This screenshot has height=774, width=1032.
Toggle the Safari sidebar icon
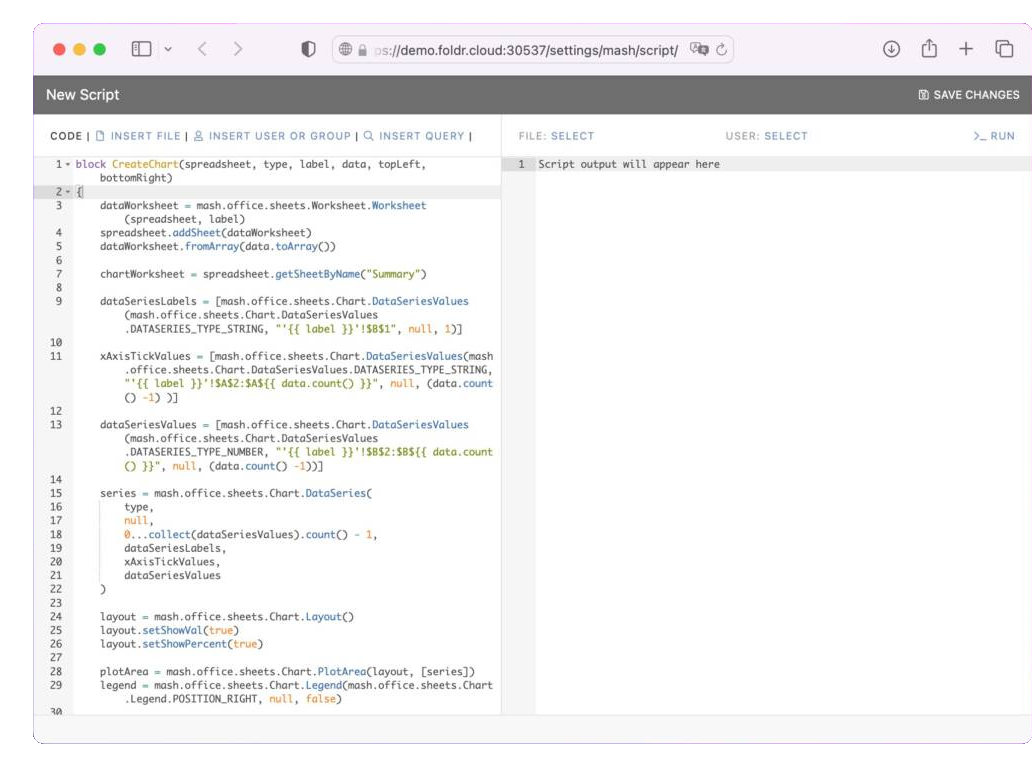(142, 49)
